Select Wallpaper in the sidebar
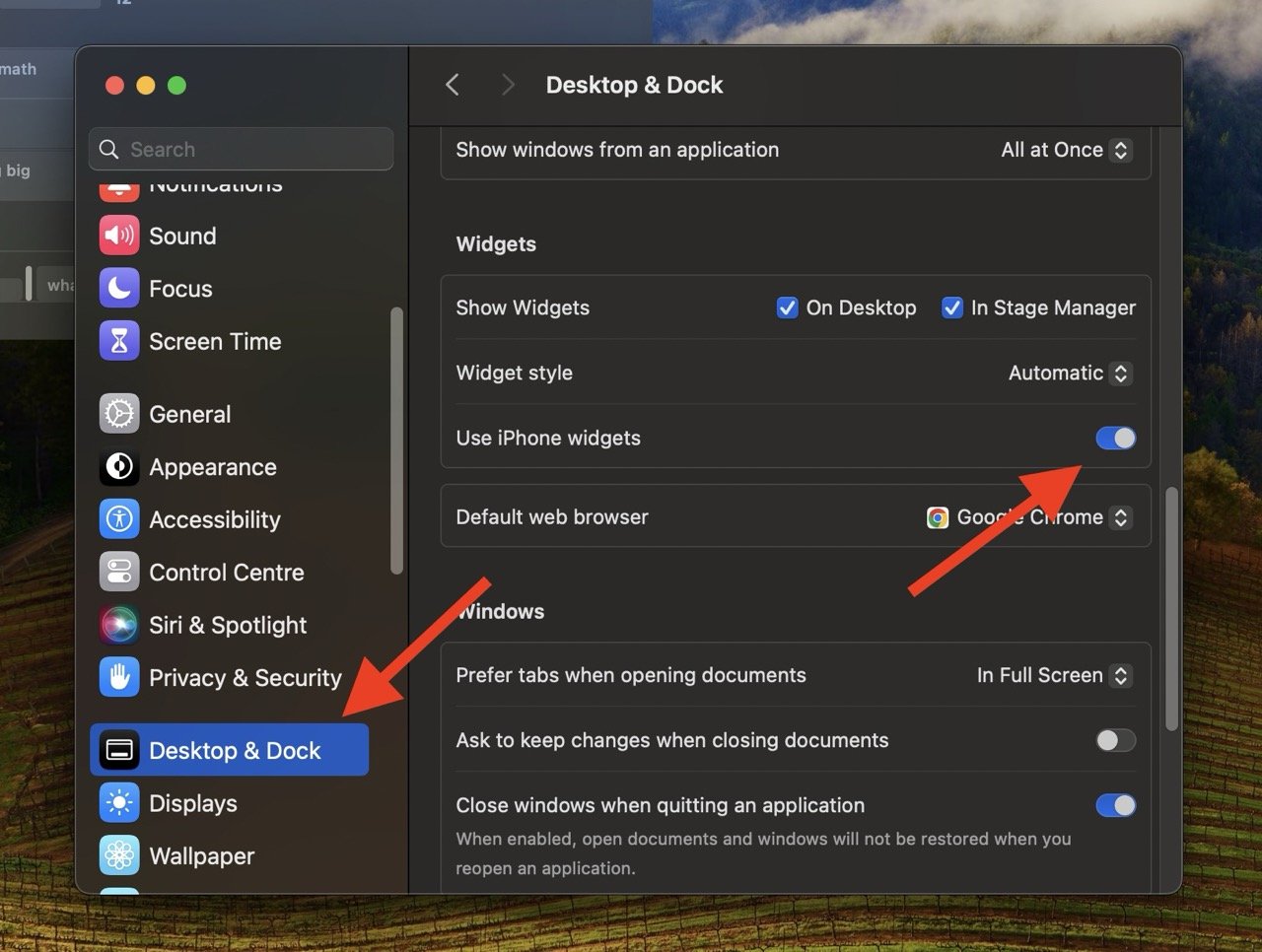 (201, 856)
